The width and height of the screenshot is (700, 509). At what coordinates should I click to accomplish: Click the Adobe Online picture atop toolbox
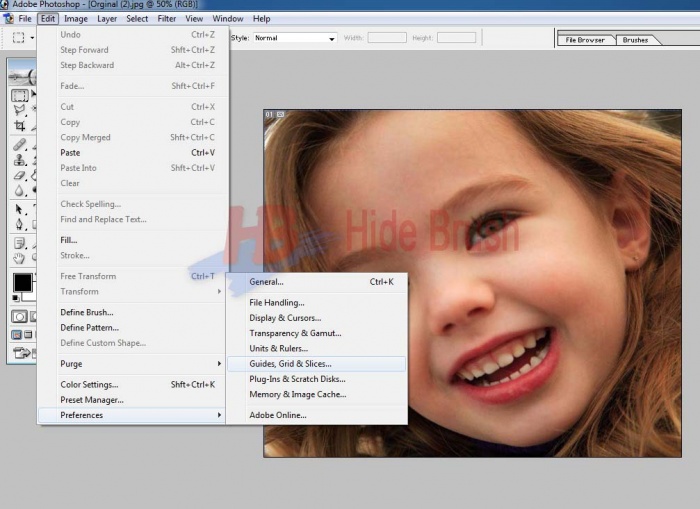point(22,72)
